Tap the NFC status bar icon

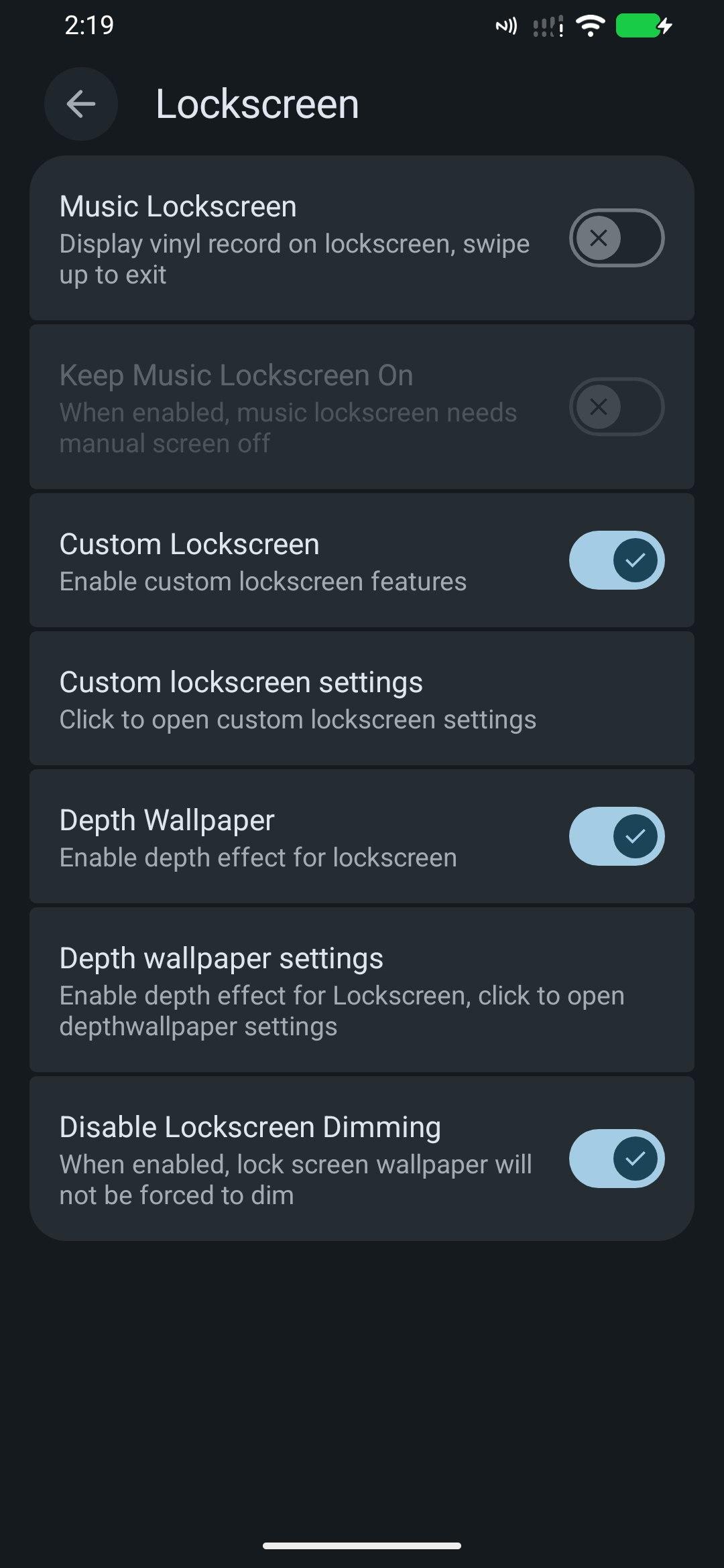(506, 26)
